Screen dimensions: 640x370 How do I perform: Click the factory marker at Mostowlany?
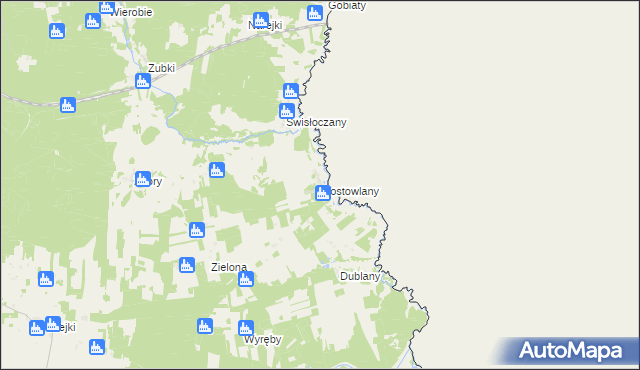pyautogui.click(x=323, y=193)
